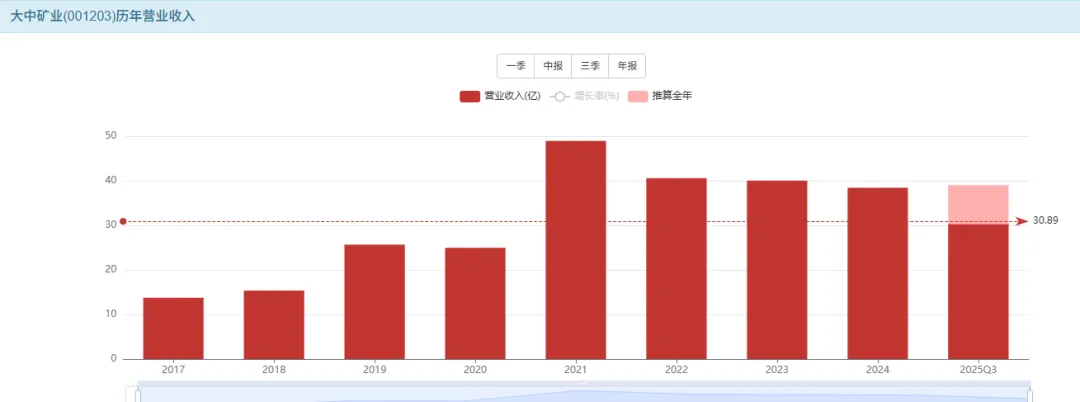1080x402 pixels.
Task: Select the dark red 2025Q3 actual bar
Action: click(978, 291)
